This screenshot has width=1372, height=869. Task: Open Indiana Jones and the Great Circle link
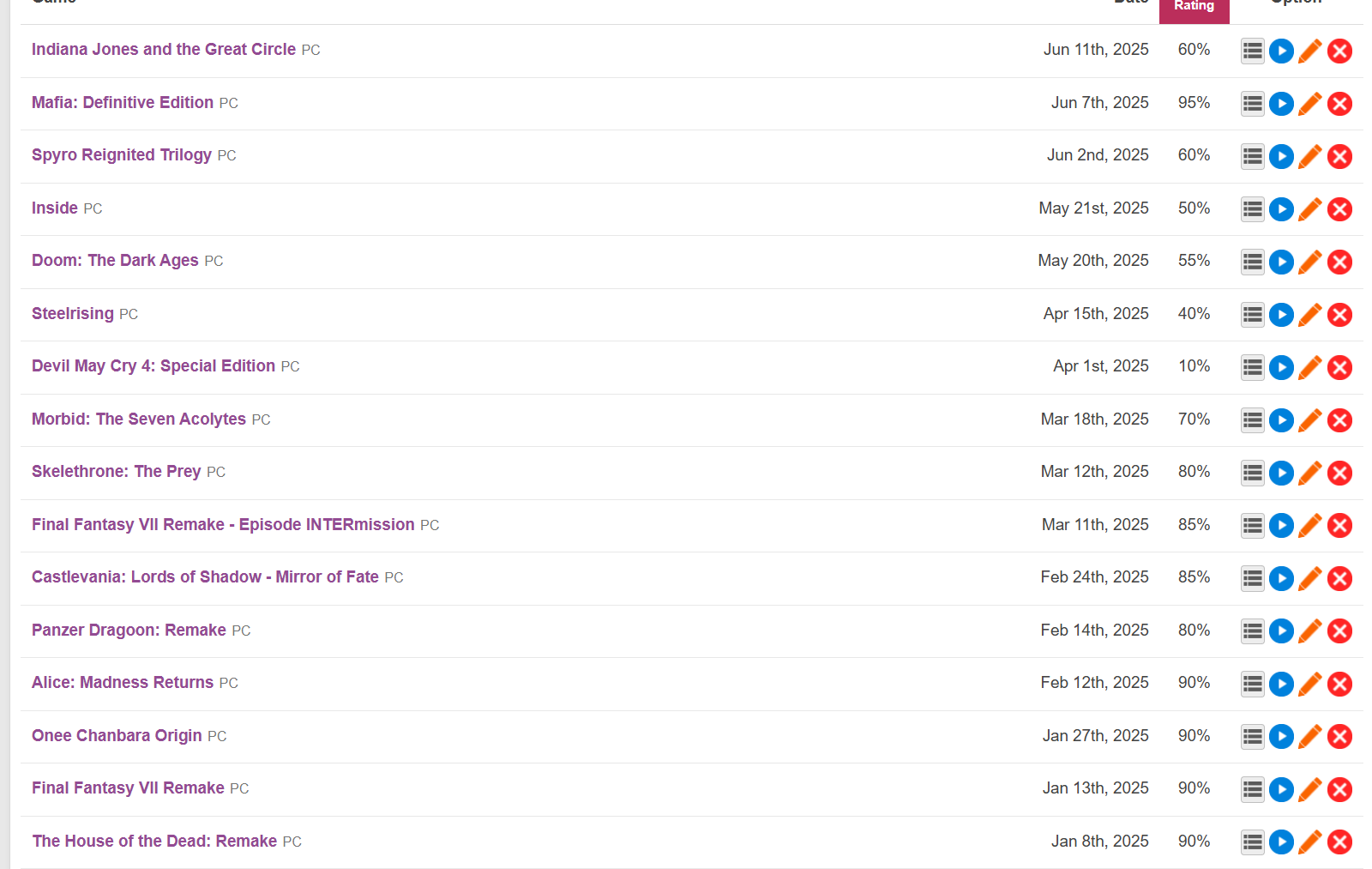(164, 50)
